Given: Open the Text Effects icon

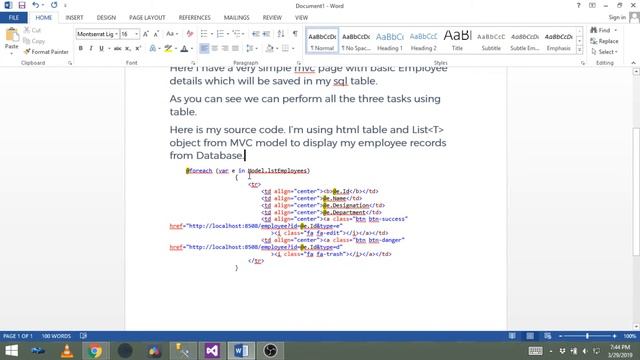Looking at the screenshot, I should [x=153, y=49].
